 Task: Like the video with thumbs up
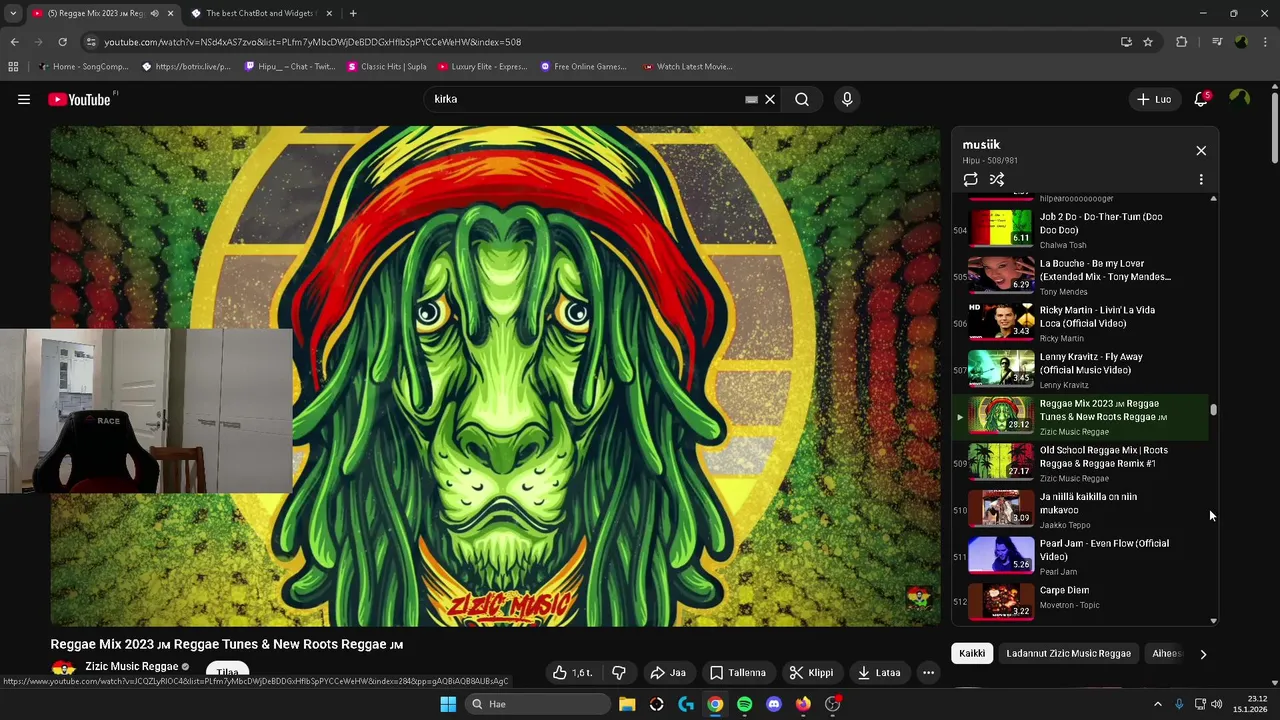coord(573,673)
